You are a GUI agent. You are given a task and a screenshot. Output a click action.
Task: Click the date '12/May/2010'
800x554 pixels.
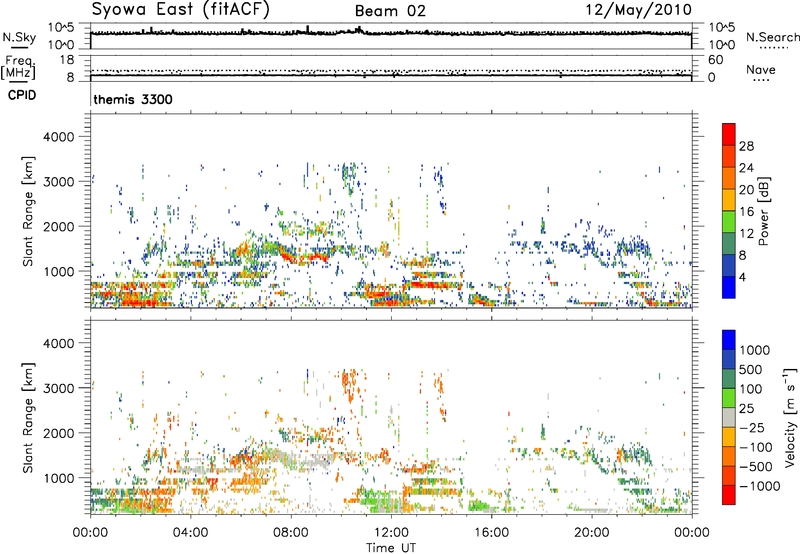(x=639, y=10)
